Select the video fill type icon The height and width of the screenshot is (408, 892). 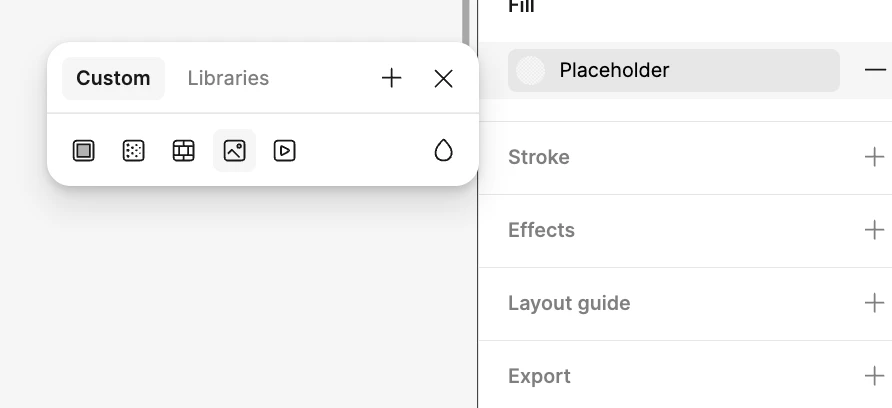pos(285,151)
